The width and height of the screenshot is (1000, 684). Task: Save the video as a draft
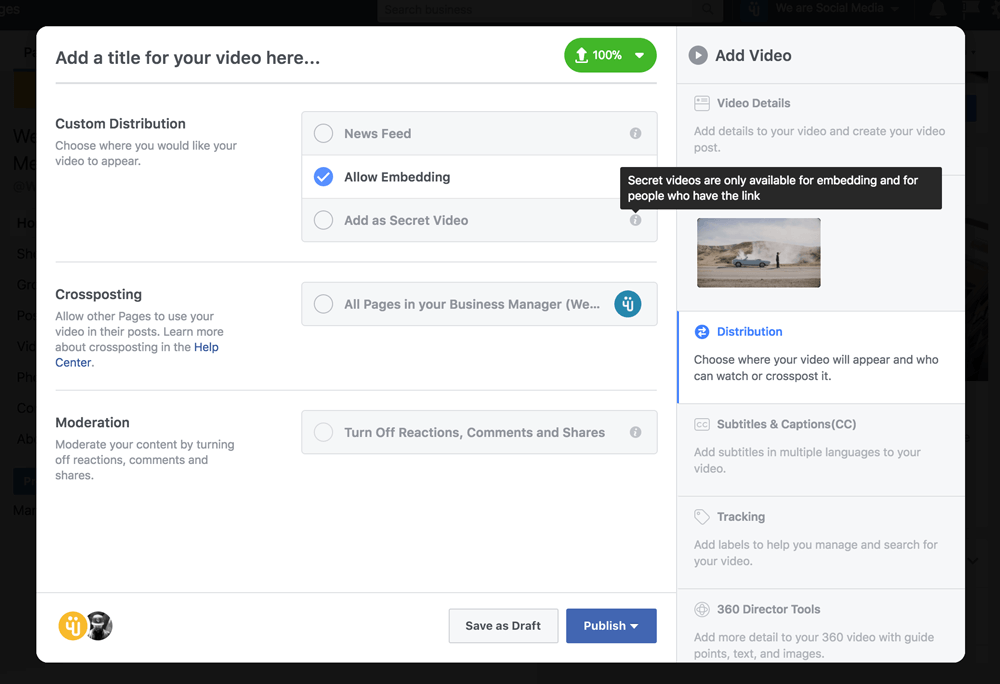(x=503, y=626)
